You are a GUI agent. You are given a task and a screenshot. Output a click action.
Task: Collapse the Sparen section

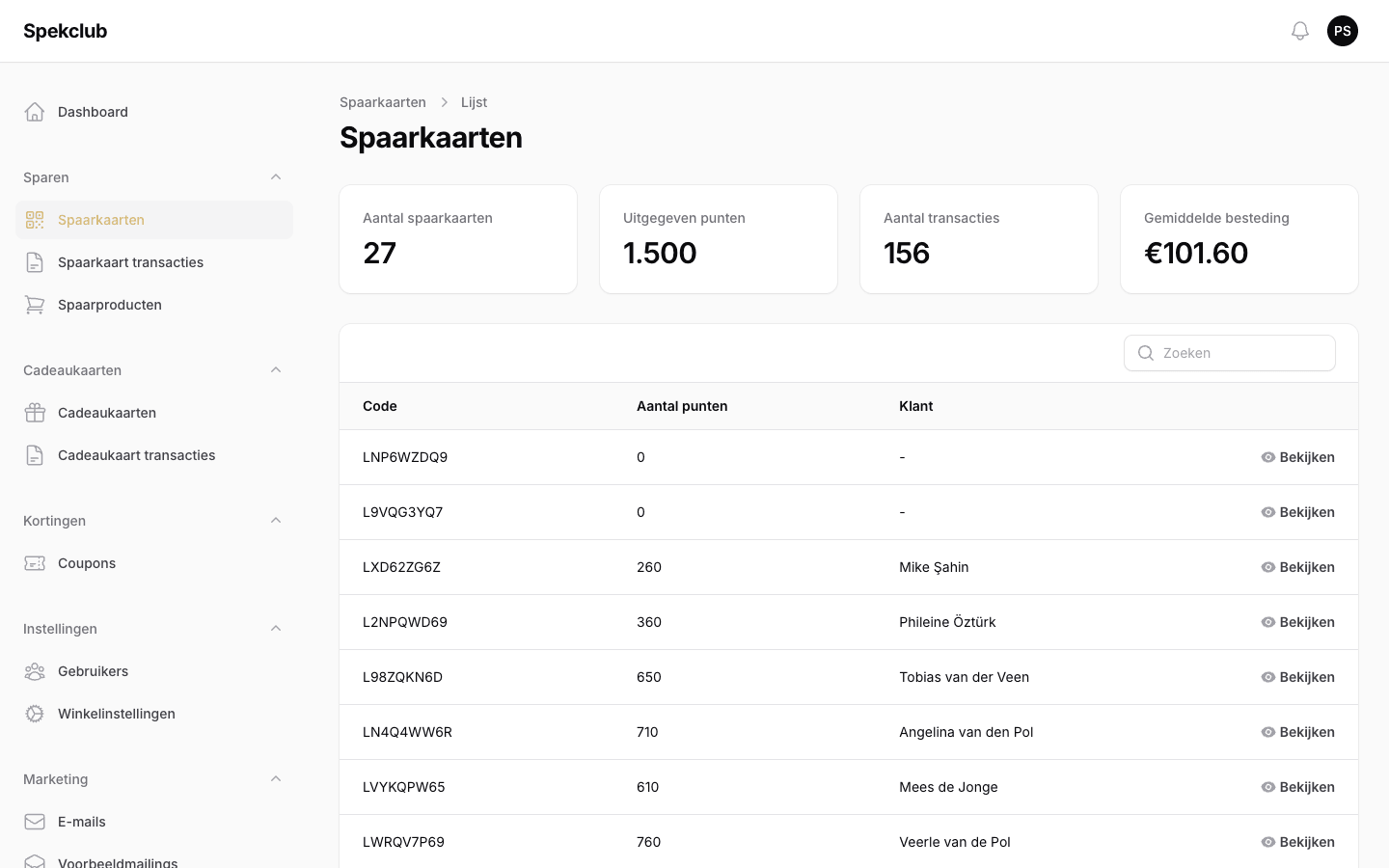[276, 177]
